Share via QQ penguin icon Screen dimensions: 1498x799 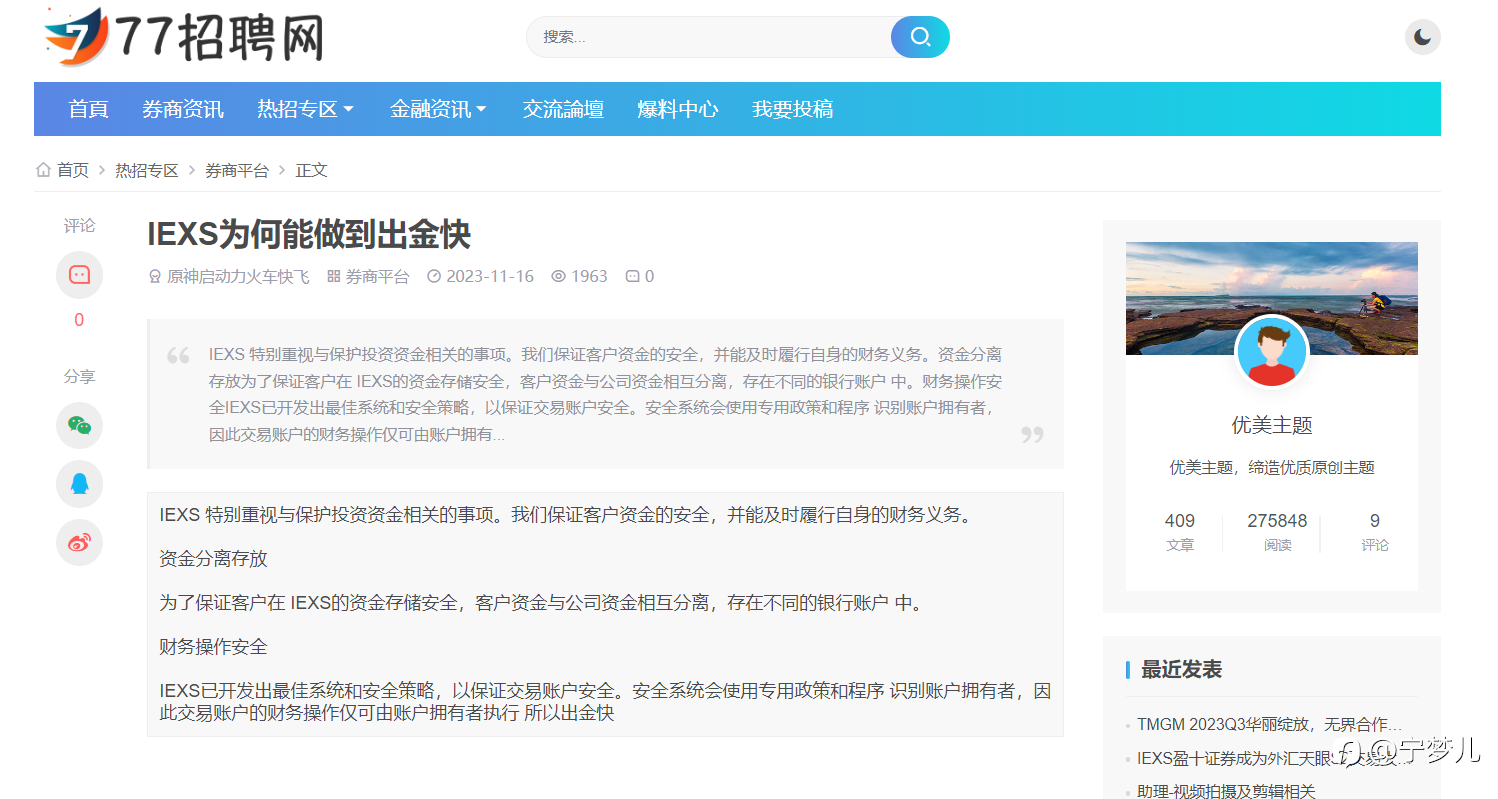coord(79,484)
